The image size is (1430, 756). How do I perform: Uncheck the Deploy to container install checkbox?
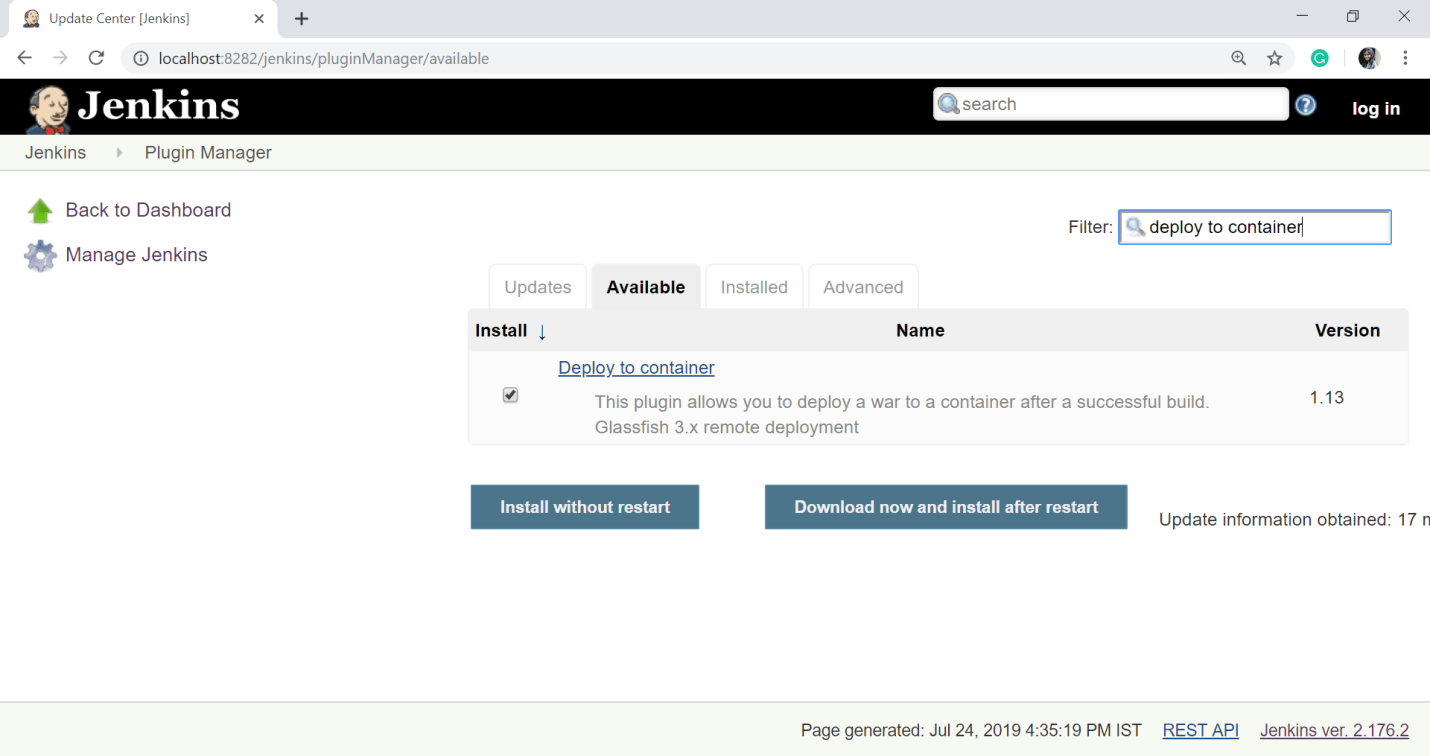click(510, 395)
